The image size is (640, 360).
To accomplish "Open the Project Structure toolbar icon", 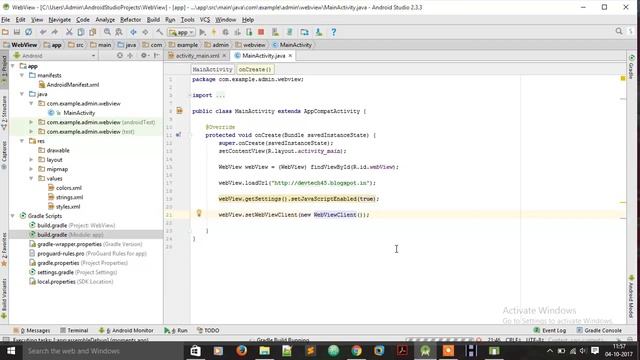I will point(304,32).
